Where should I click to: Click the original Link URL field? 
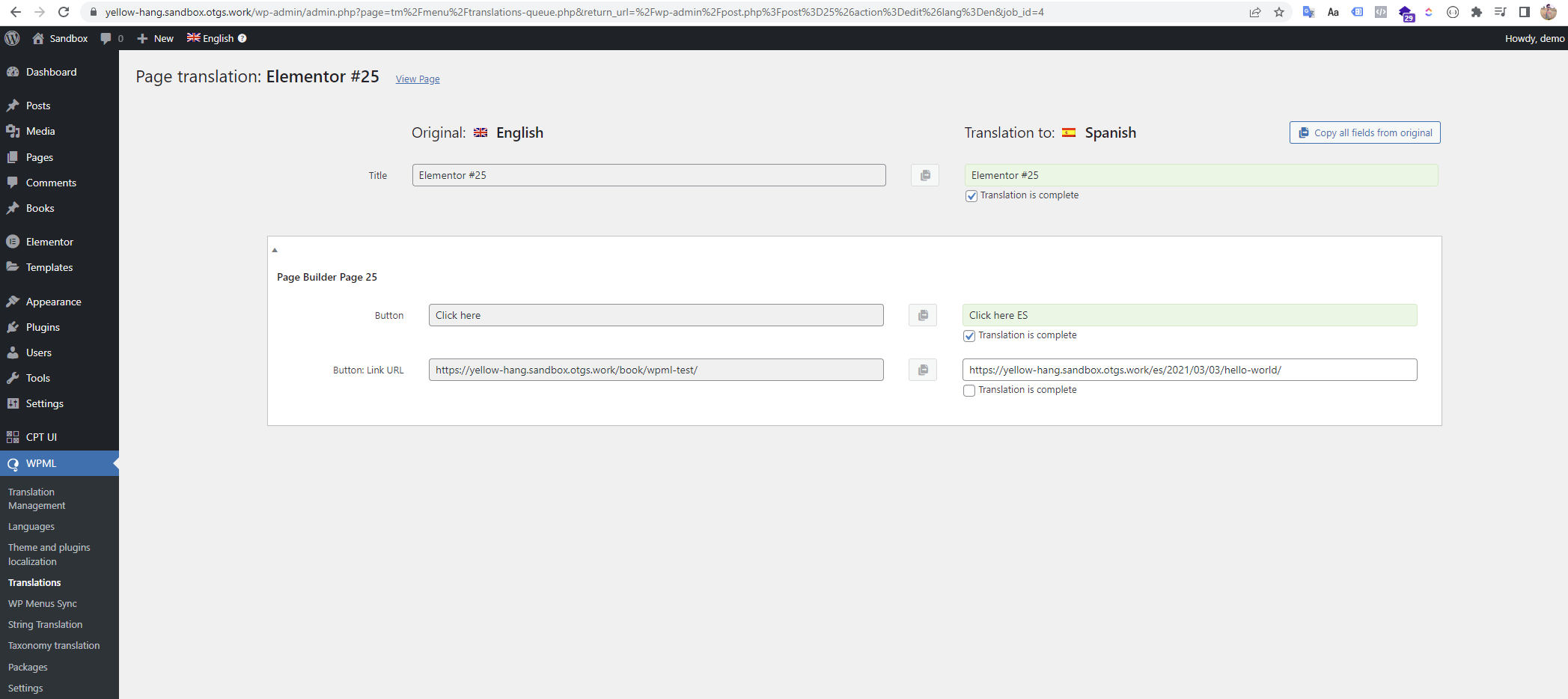(x=656, y=370)
